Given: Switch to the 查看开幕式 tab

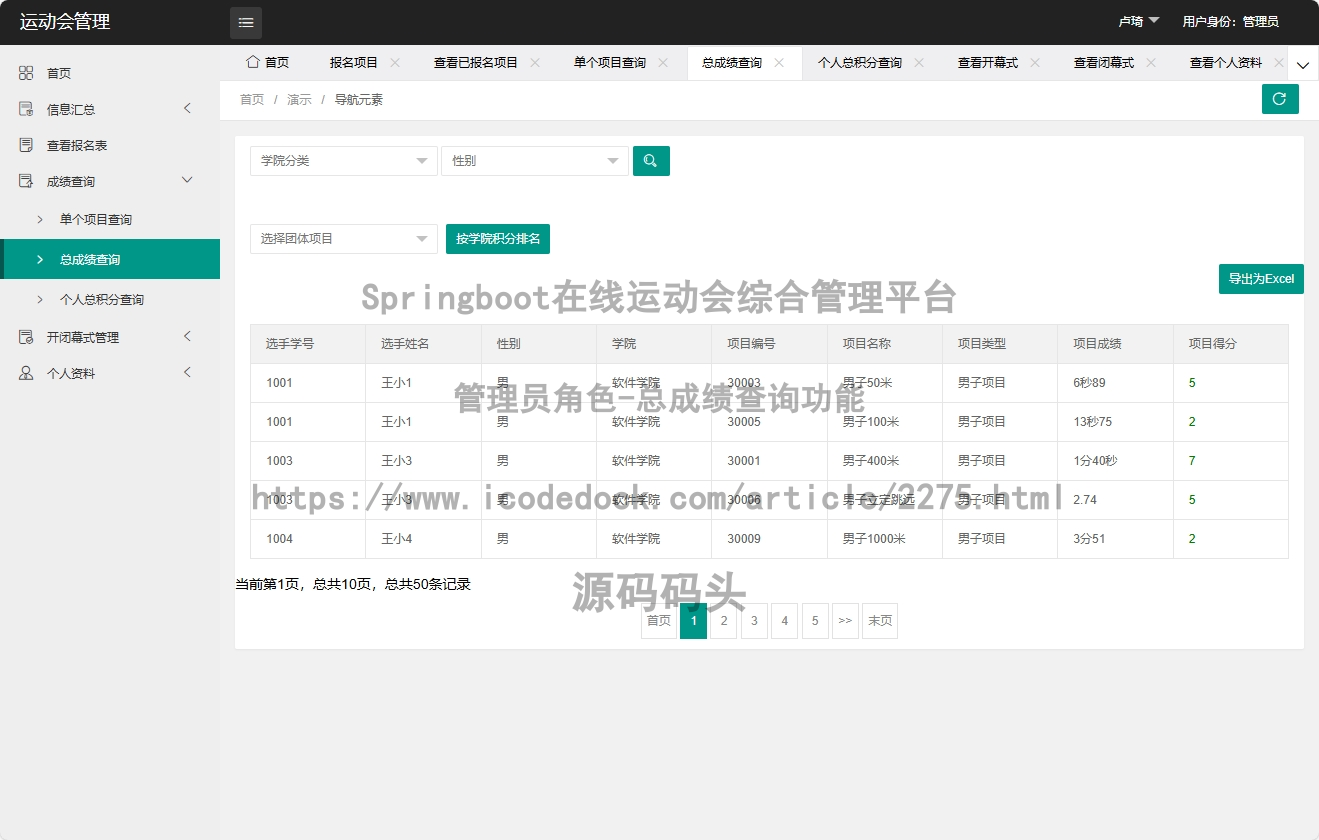Looking at the screenshot, I should click(988, 62).
